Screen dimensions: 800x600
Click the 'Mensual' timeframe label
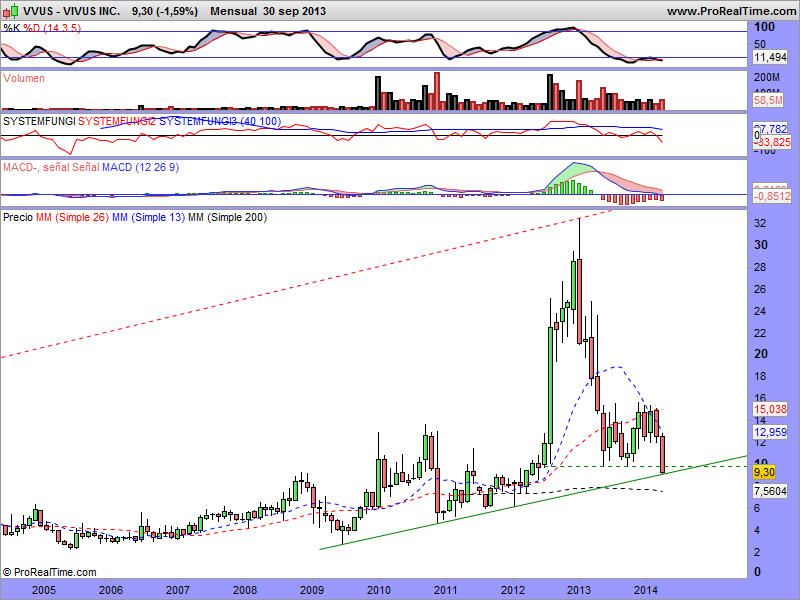[x=234, y=11]
